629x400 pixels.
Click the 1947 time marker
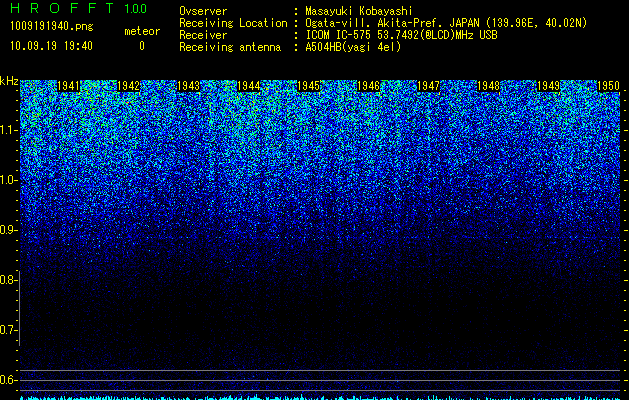428,86
